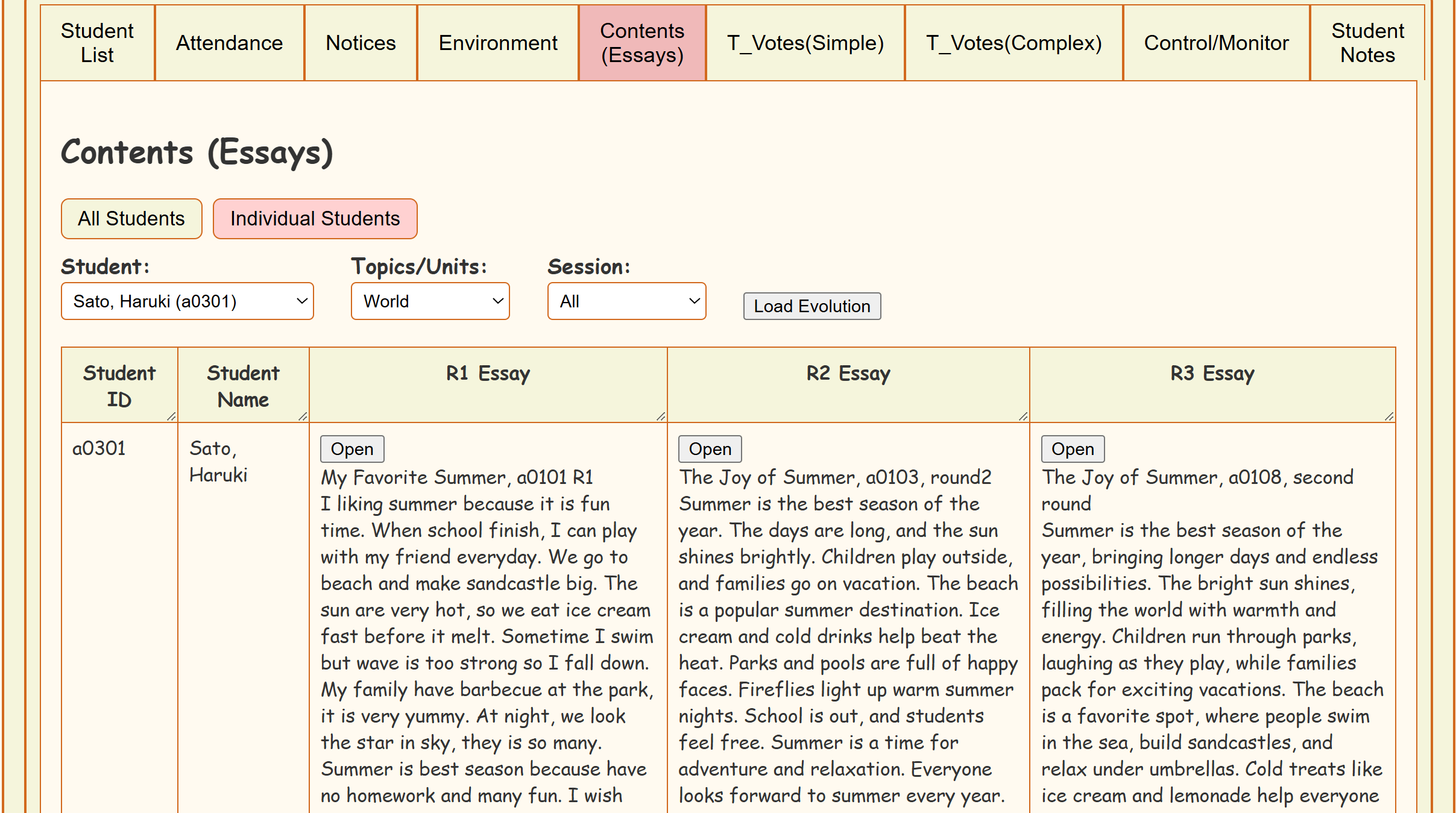Viewport: 1456px width, 813px height.
Task: Click resize handle on Student Name column
Action: coord(303,416)
